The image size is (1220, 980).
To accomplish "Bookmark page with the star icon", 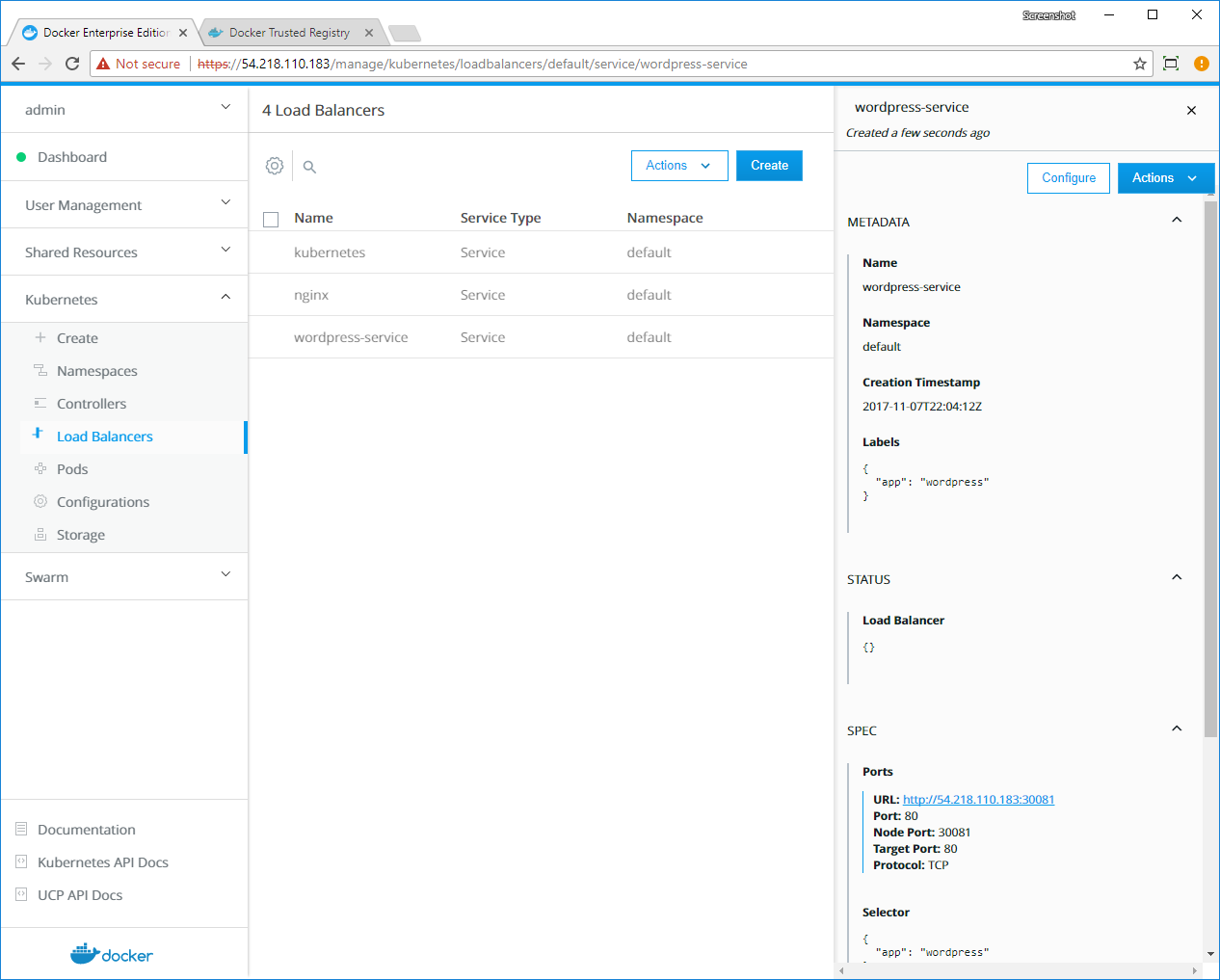I will [1140, 64].
